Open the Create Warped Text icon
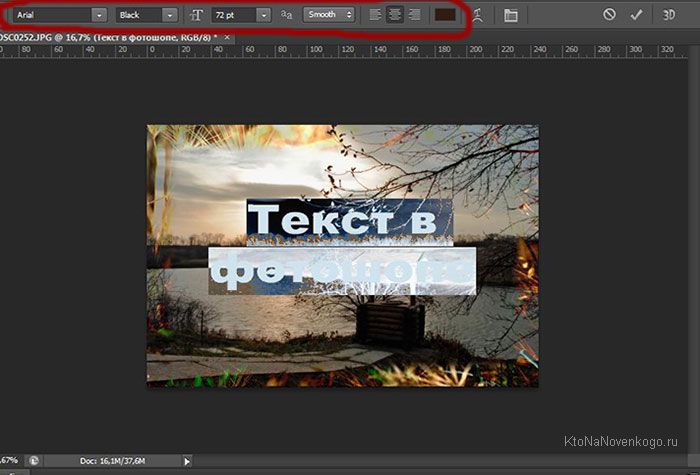This screenshot has width=700, height=475. [x=478, y=15]
